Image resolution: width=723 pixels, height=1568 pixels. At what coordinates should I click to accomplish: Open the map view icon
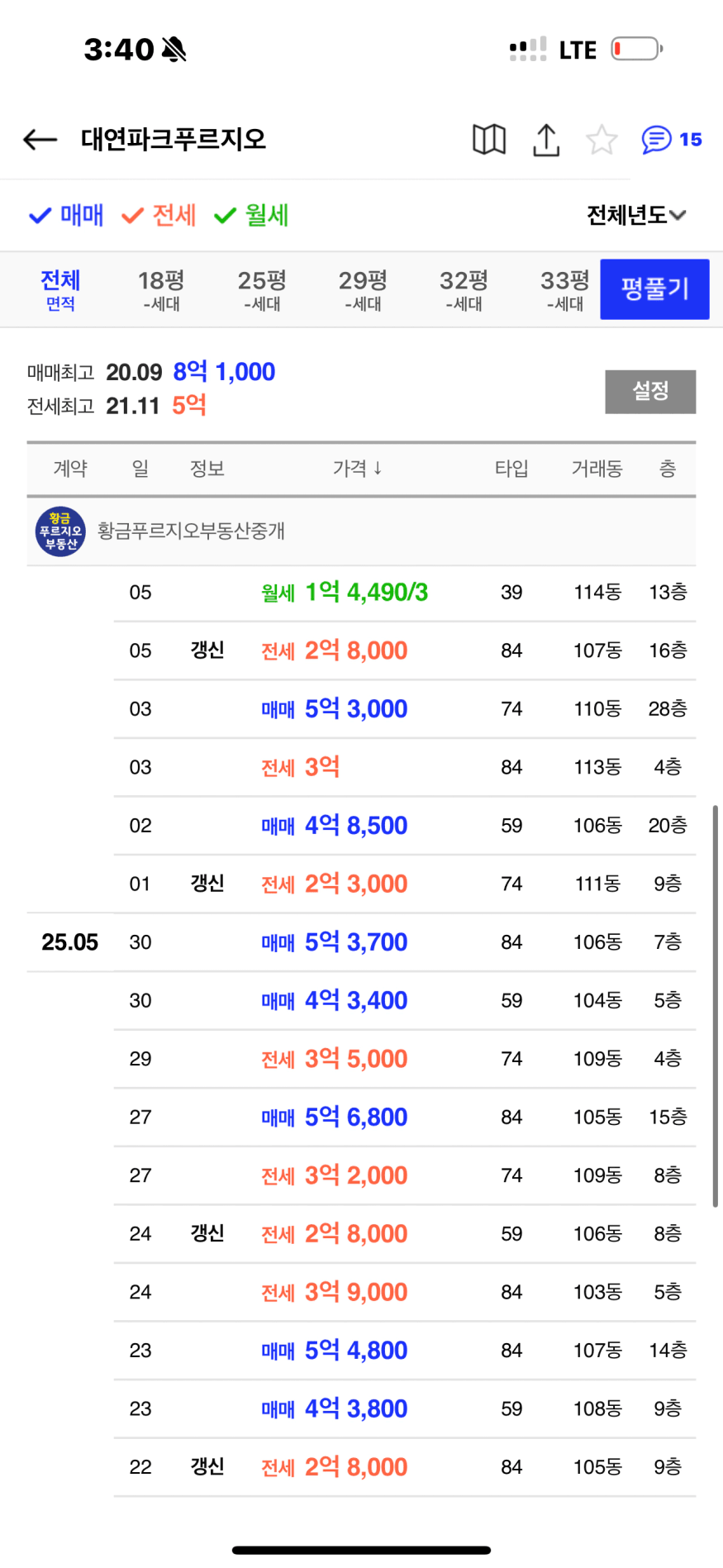click(488, 140)
